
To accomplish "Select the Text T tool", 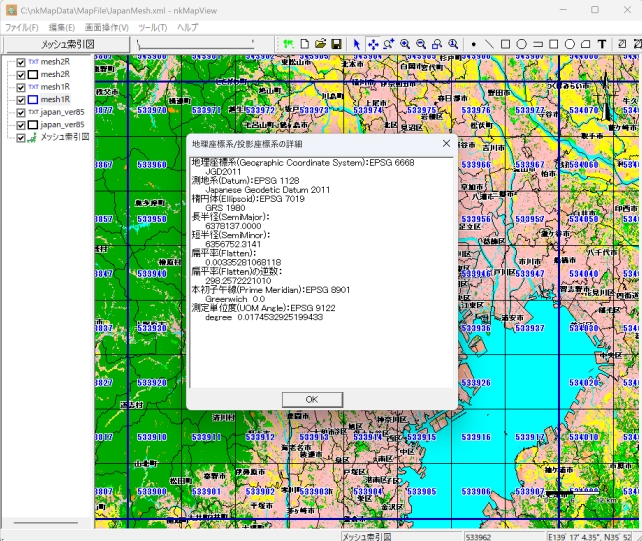I will click(x=602, y=44).
